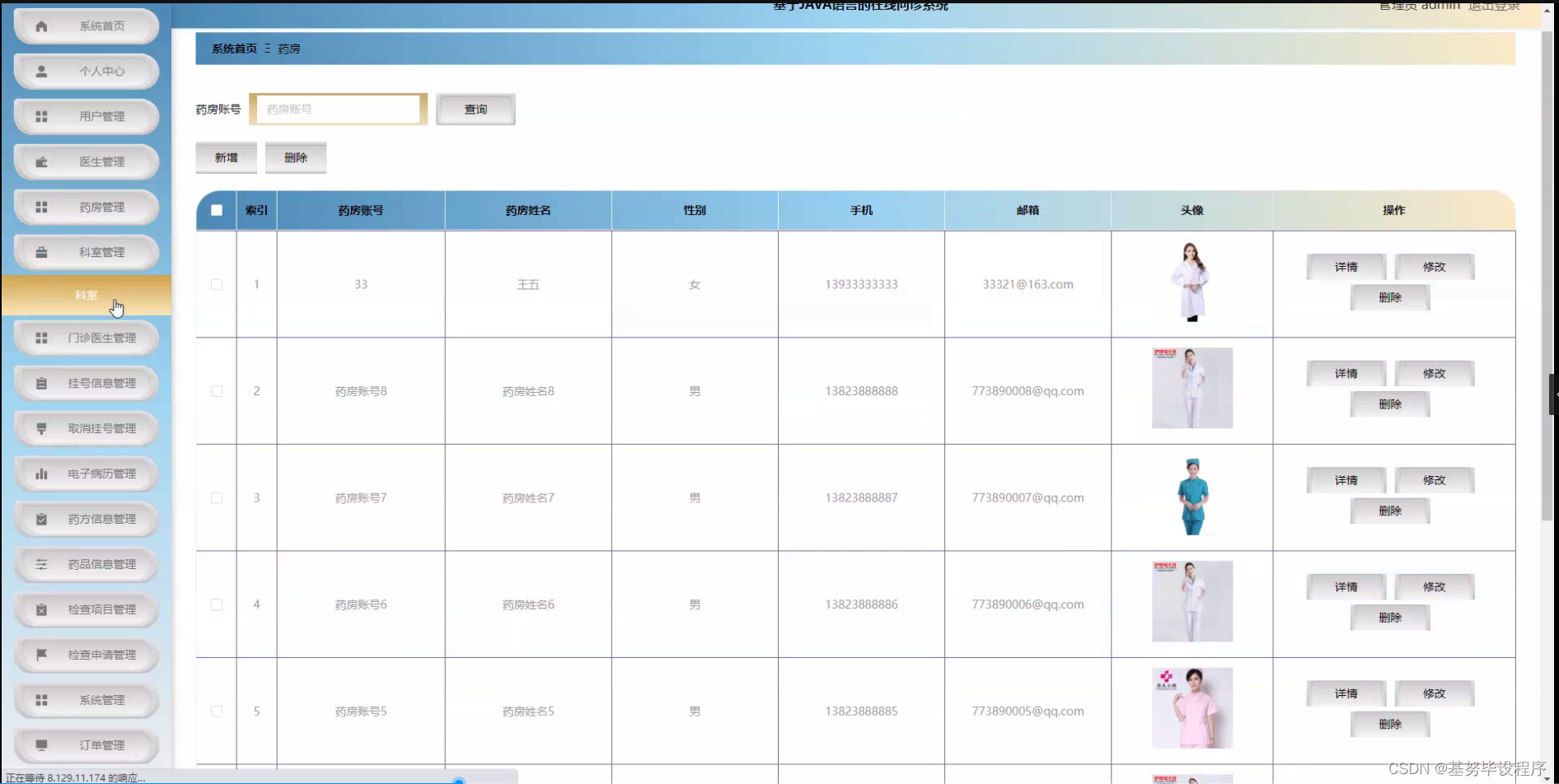Click the icon beside 医生管理

tap(41, 162)
